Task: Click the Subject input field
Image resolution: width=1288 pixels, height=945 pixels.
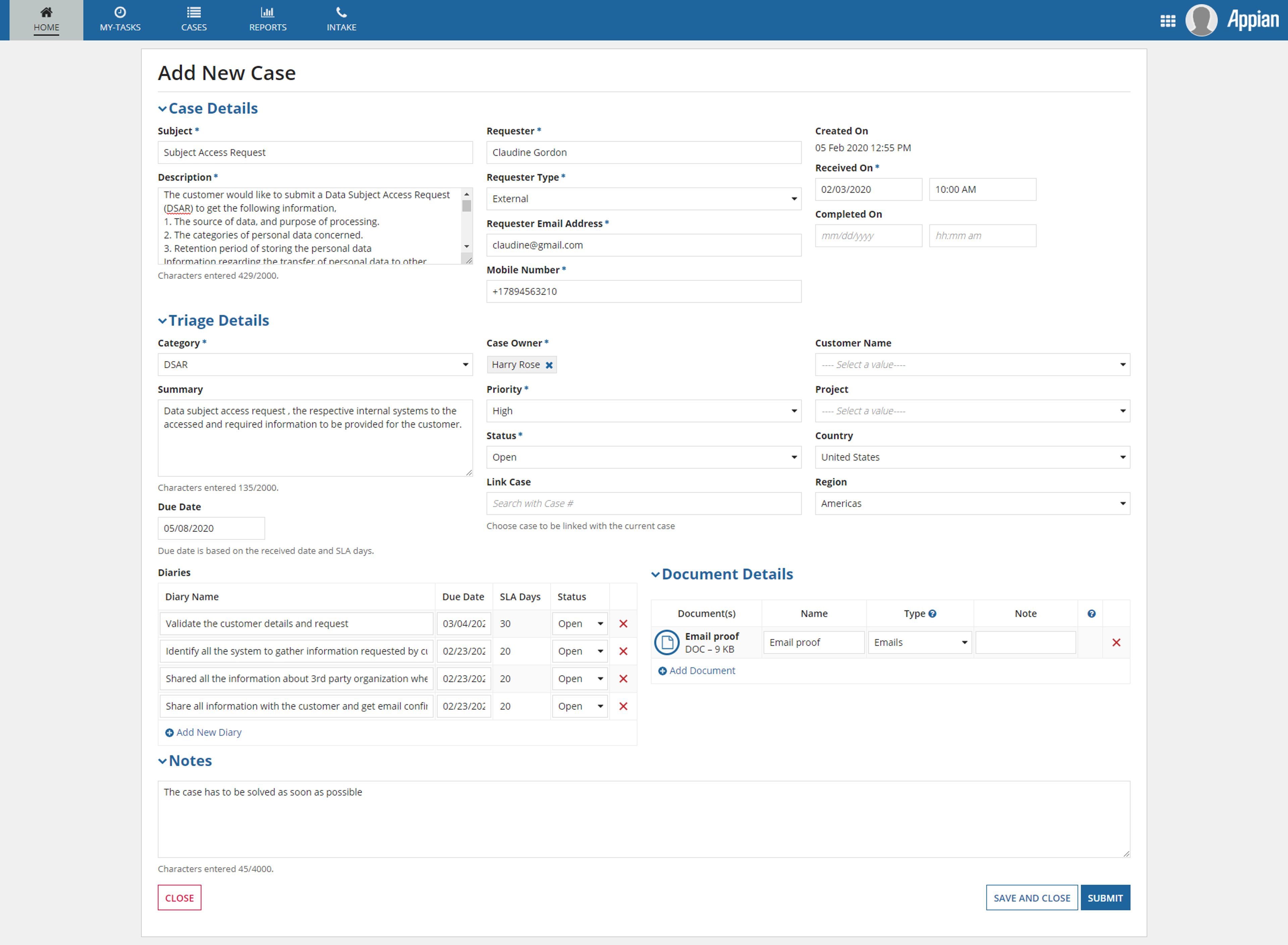Action: point(315,153)
